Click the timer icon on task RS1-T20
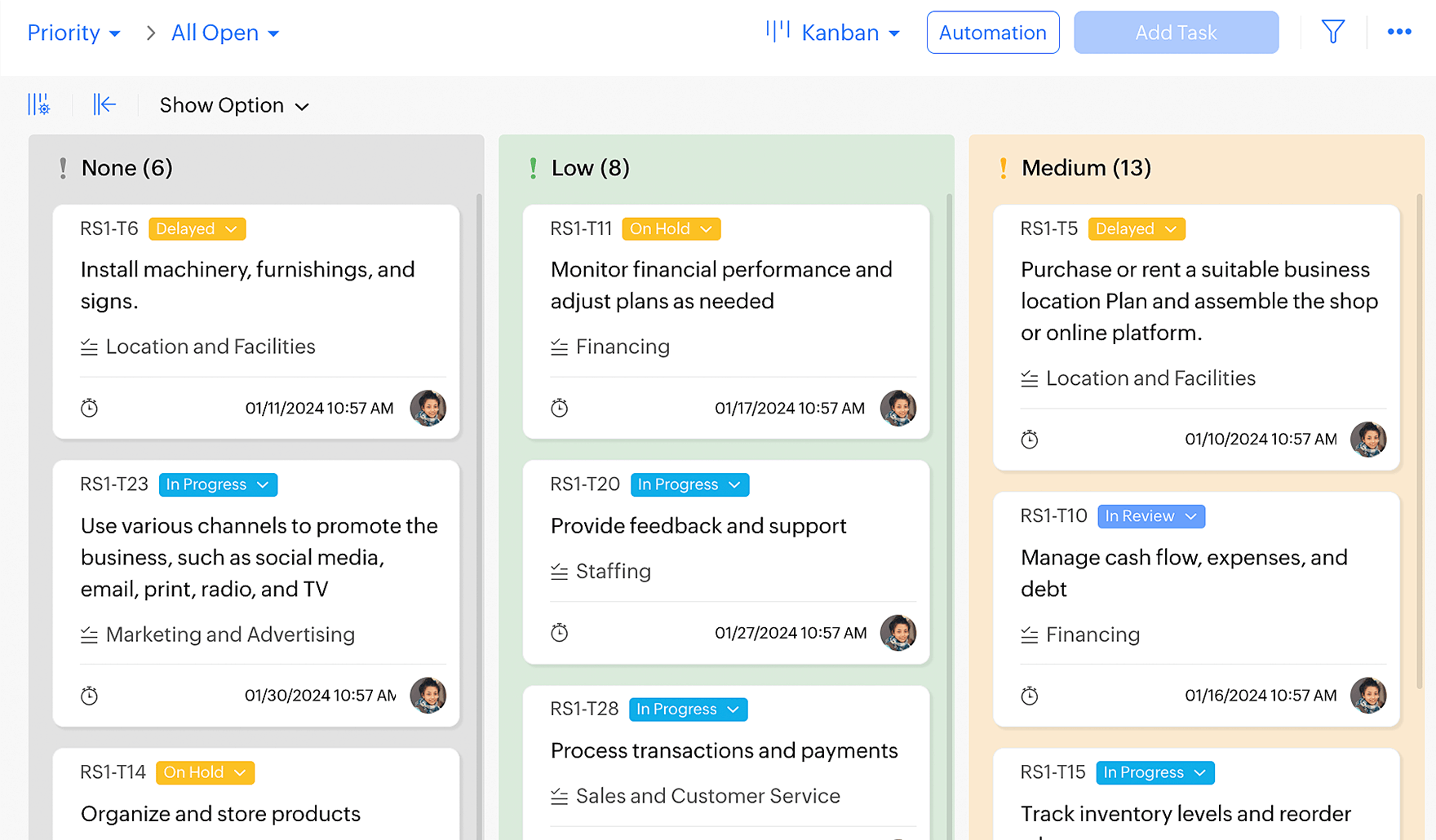Screen dimensions: 1436x840 [559, 633]
